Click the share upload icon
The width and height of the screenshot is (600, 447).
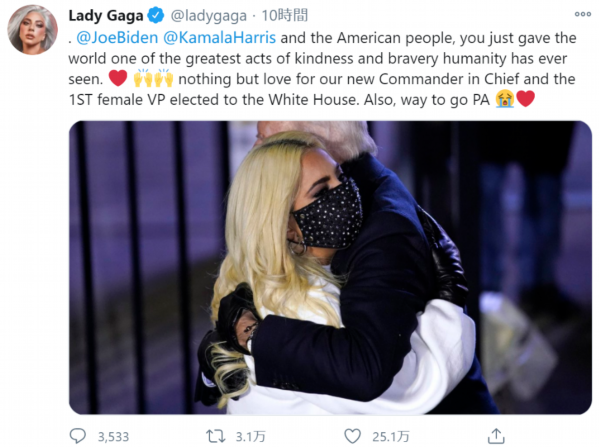coord(496,436)
